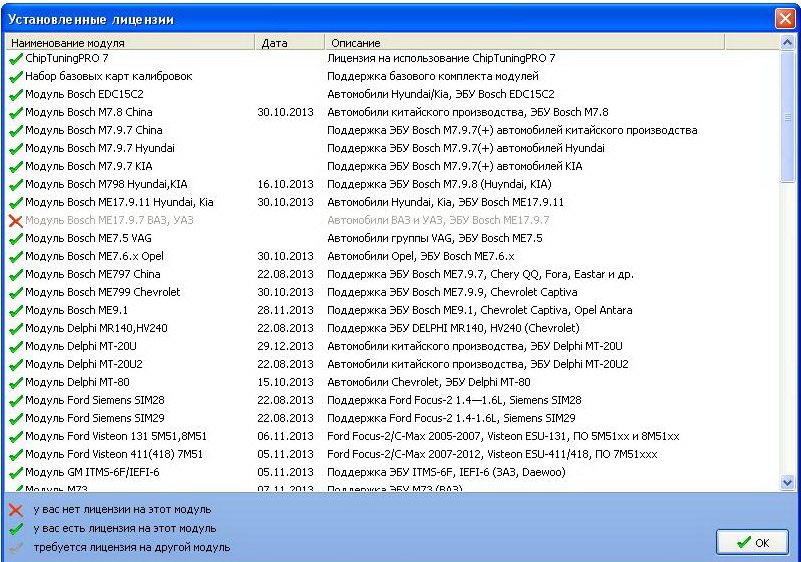The width and height of the screenshot is (801, 562).
Task: Click legend text у вас нет лицензии на этот модуль
Action: pyautogui.click(x=122, y=509)
